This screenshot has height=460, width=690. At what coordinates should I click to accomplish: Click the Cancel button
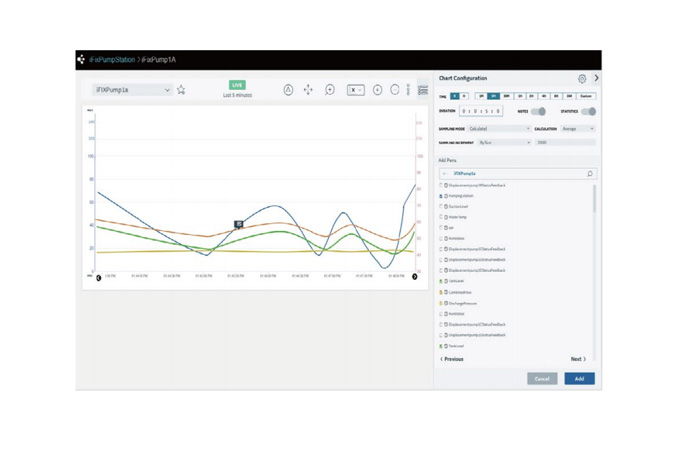pyautogui.click(x=542, y=379)
